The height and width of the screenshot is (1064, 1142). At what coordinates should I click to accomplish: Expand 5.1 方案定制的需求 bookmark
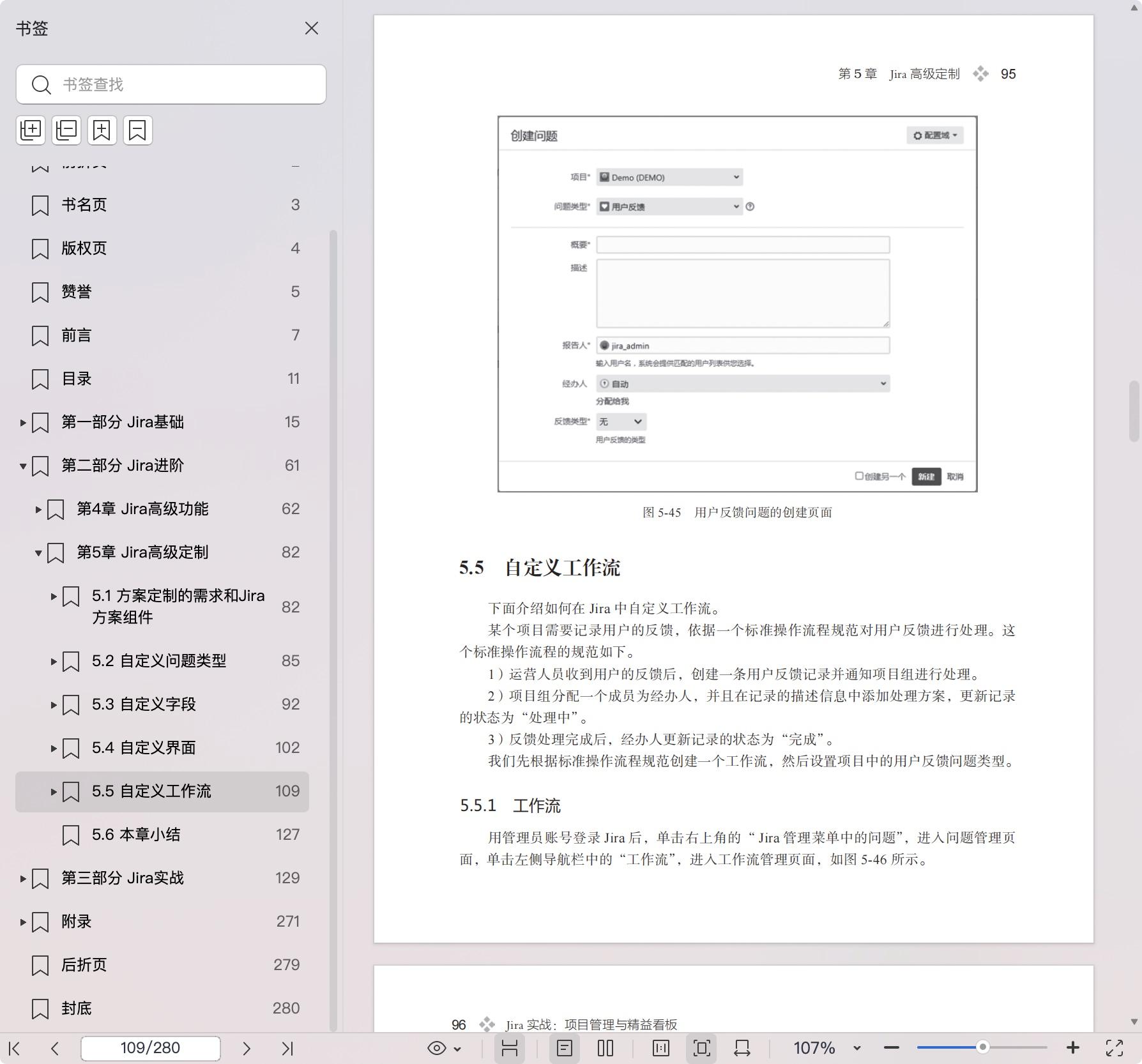pos(54,597)
